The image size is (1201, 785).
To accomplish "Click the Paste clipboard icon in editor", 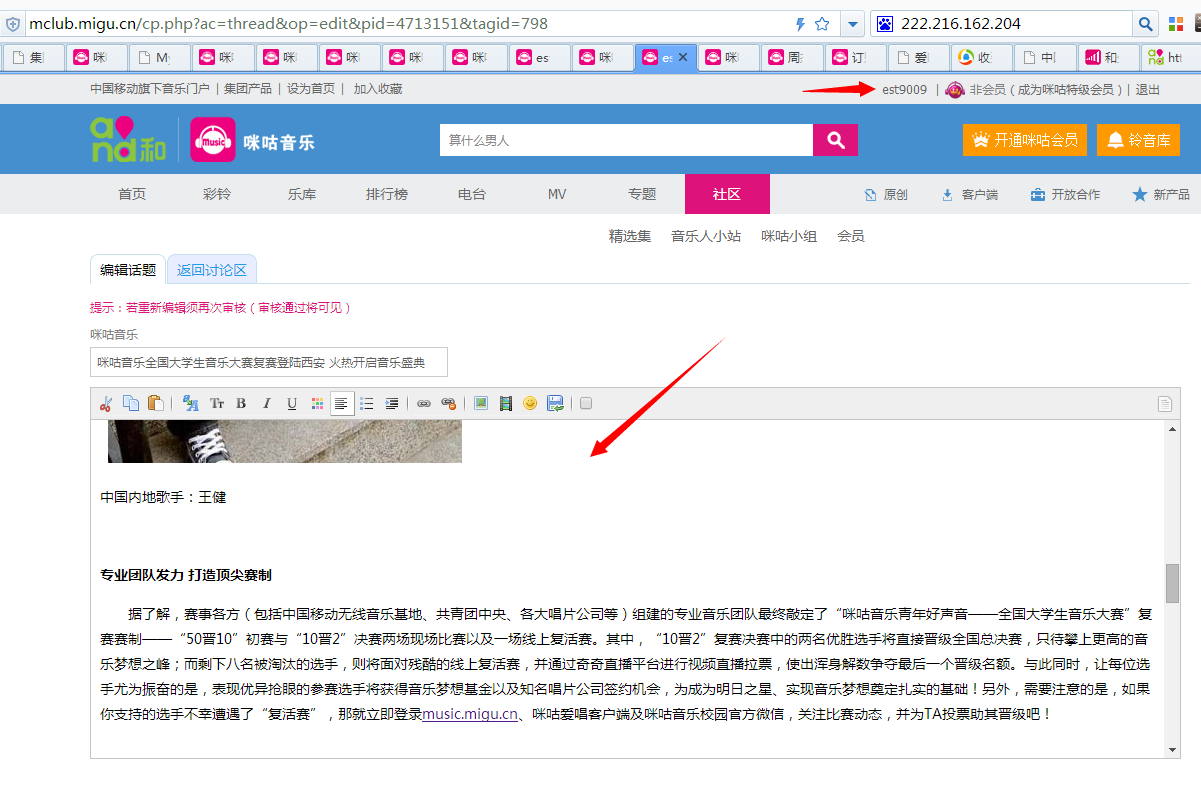I will tap(156, 403).
